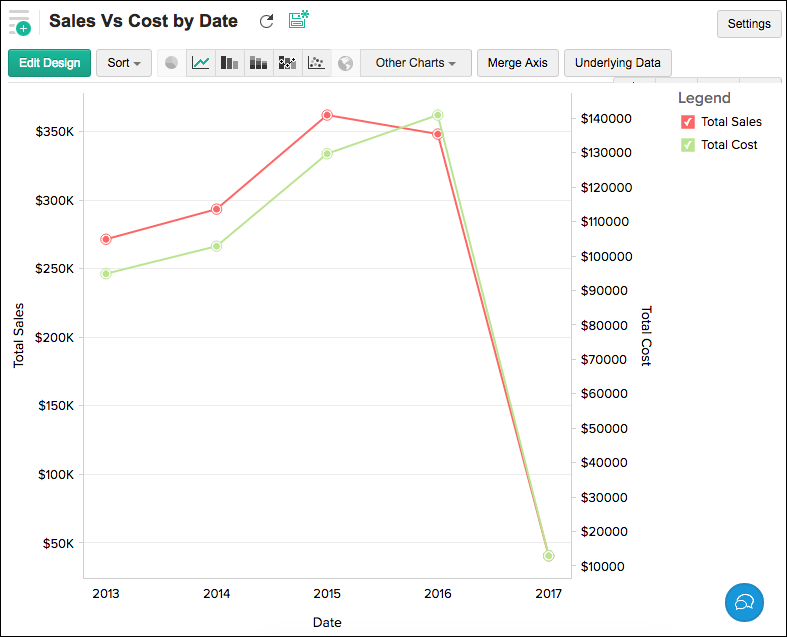Image resolution: width=787 pixels, height=637 pixels.
Task: Open the Other Charts dropdown
Action: (415, 63)
